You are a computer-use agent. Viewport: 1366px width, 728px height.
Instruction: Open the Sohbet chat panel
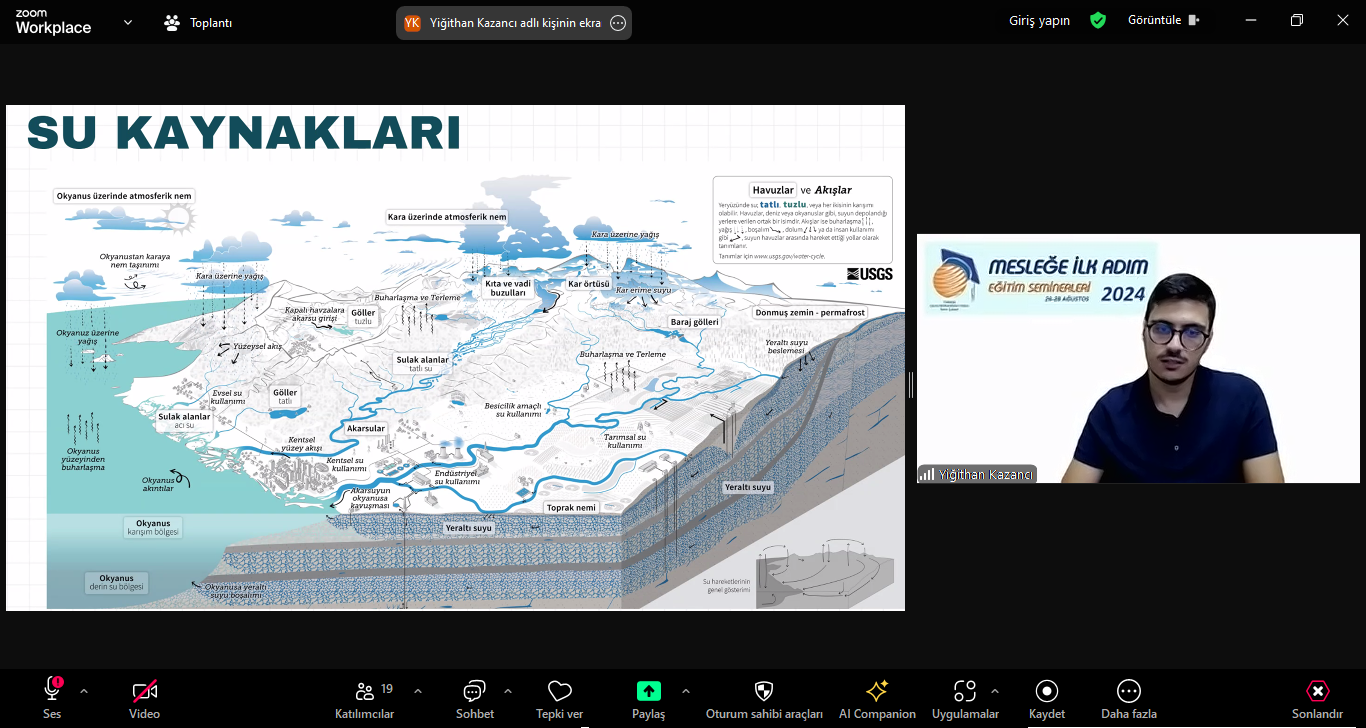[475, 691]
